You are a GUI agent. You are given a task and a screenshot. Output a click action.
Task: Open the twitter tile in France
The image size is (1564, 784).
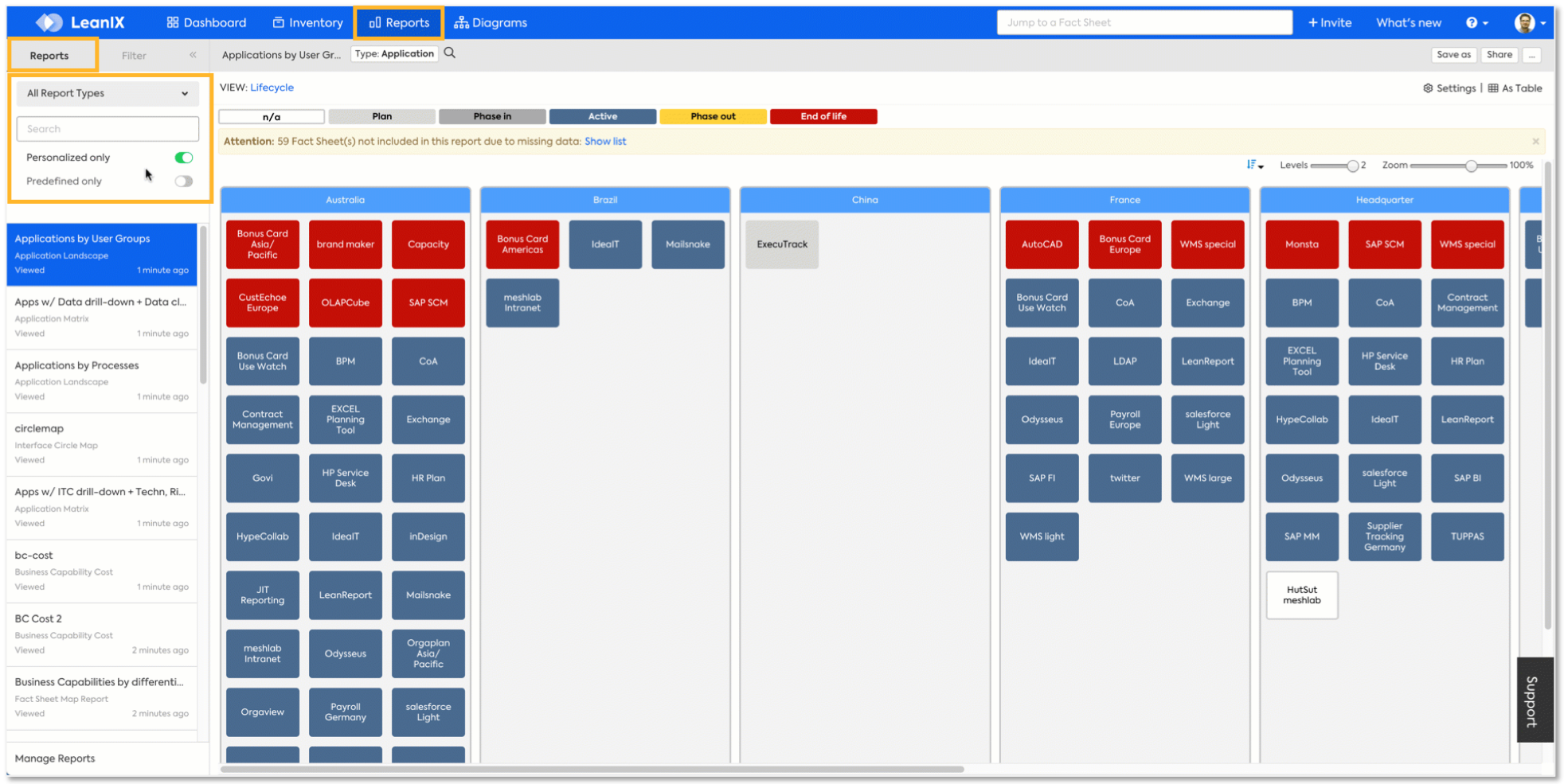1124,478
